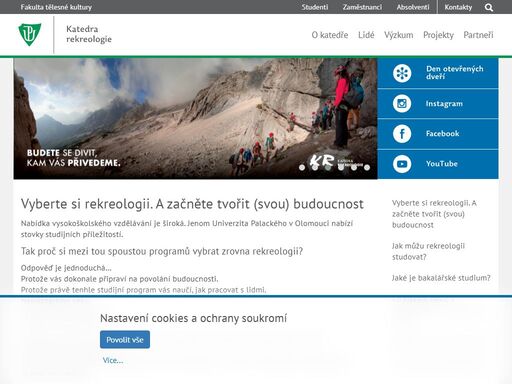Click the Instagram camera icon
Image resolution: width=512 pixels, height=384 pixels.
point(402,103)
